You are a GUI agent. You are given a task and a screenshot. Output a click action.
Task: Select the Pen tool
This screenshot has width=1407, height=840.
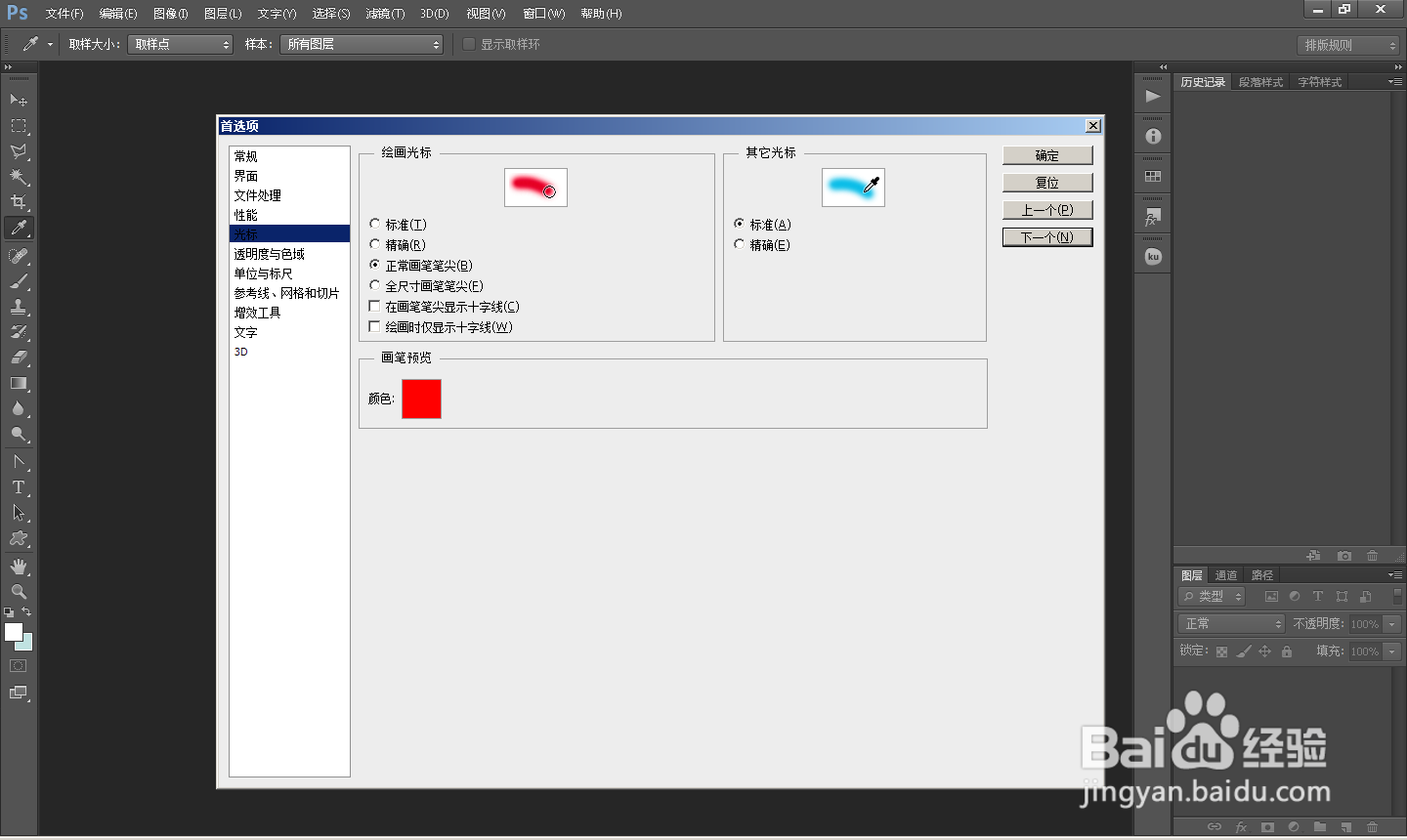pos(19,462)
